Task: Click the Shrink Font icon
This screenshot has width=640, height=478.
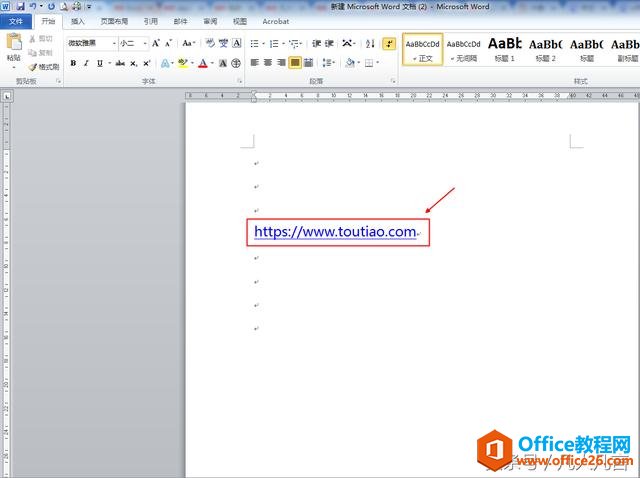Action: 169,43
